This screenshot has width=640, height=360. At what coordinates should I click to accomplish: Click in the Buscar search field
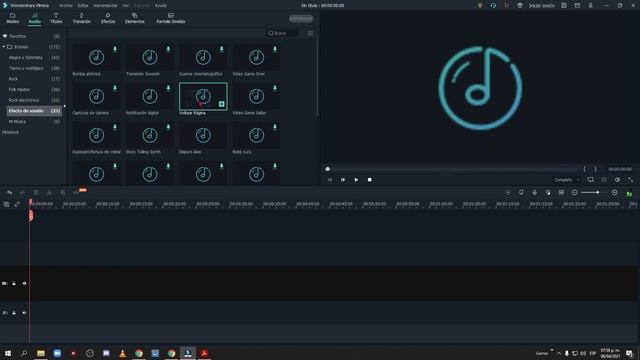click(x=282, y=33)
